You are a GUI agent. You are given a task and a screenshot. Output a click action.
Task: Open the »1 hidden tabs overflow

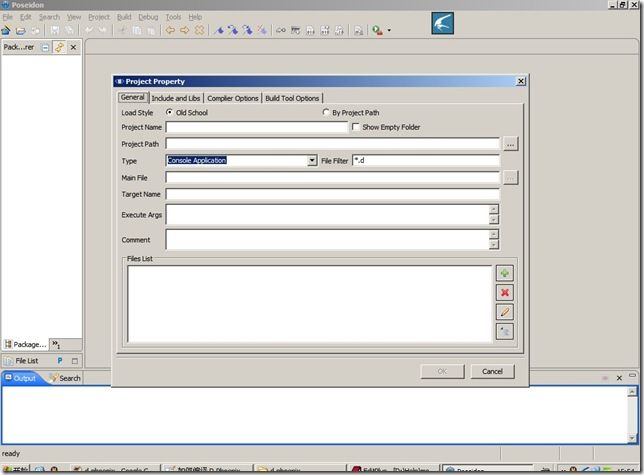tap(56, 344)
